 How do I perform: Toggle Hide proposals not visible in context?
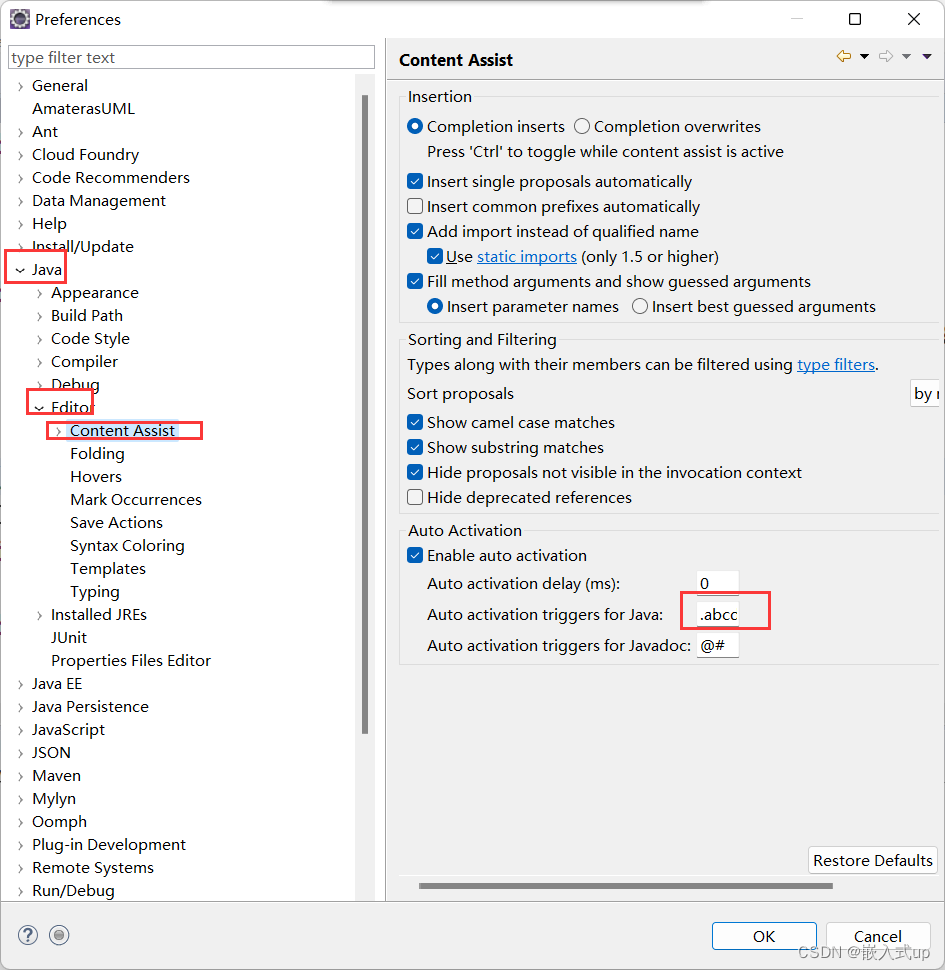point(415,473)
